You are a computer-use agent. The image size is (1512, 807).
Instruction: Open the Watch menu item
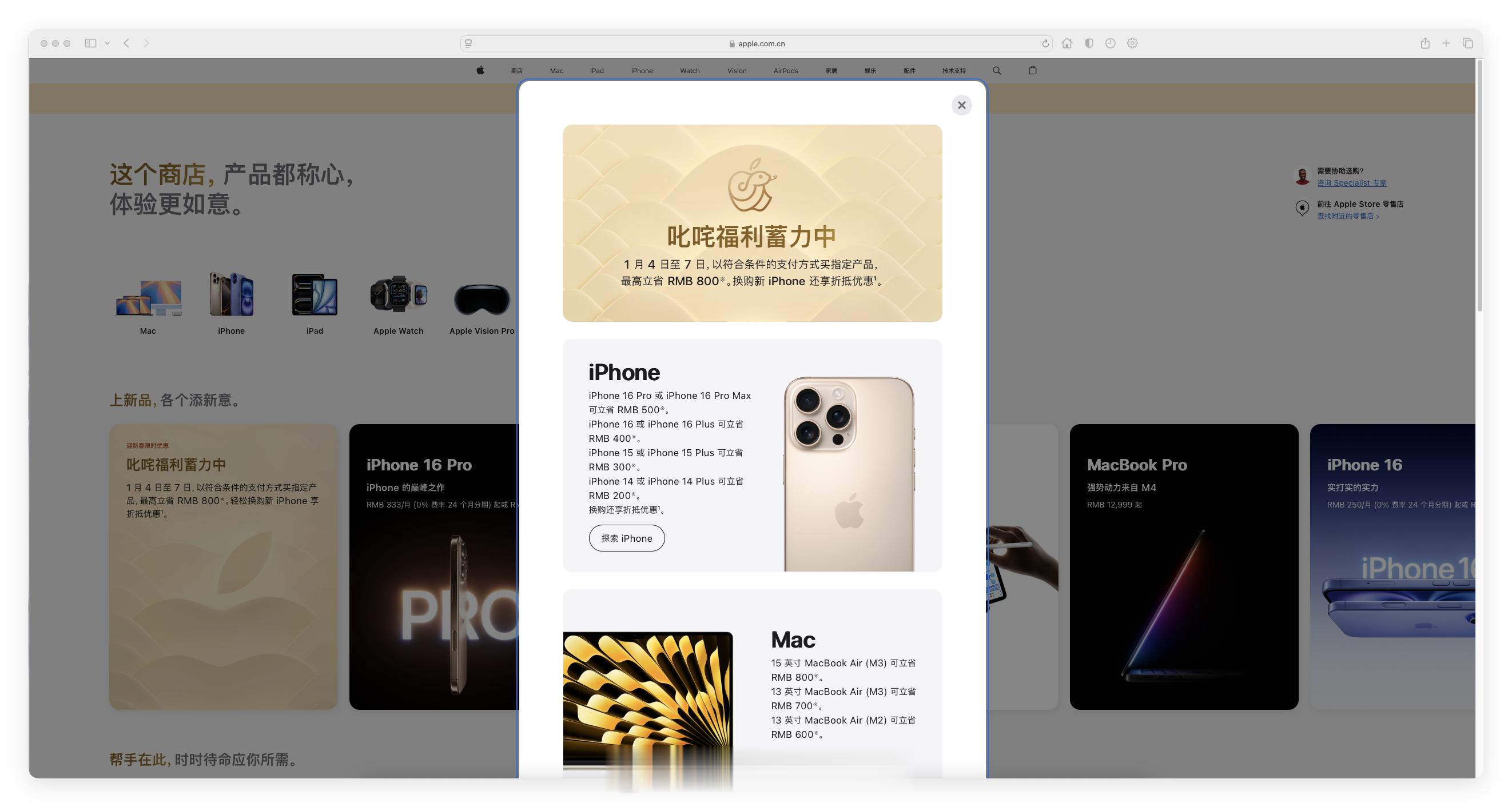tap(690, 70)
